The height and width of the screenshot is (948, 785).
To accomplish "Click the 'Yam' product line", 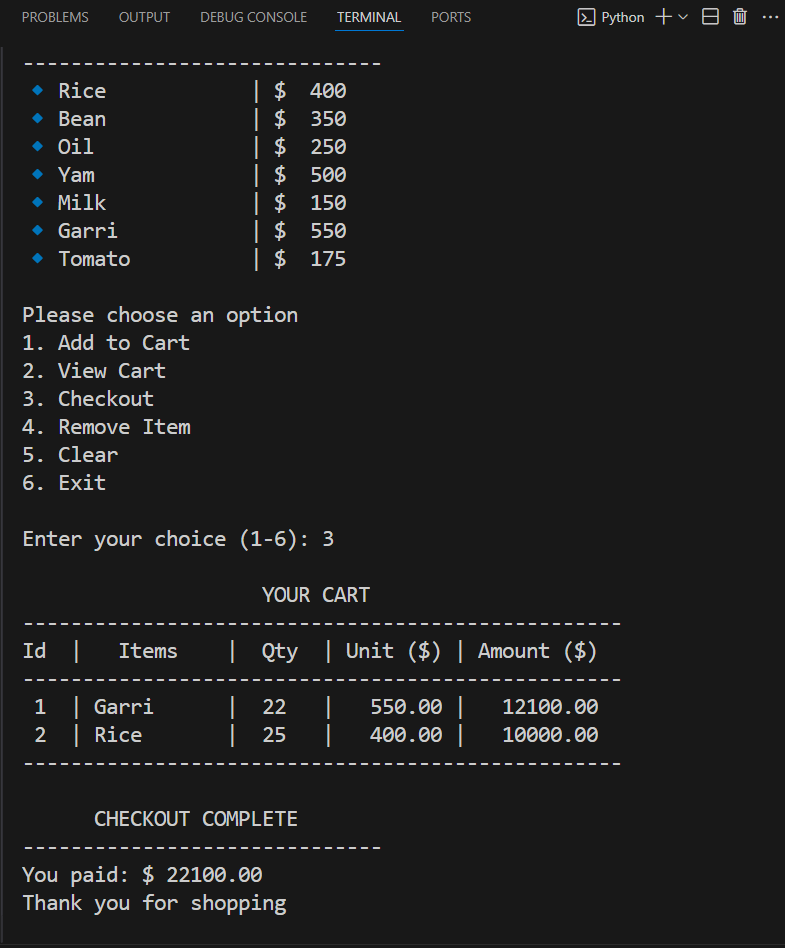I will (x=189, y=175).
